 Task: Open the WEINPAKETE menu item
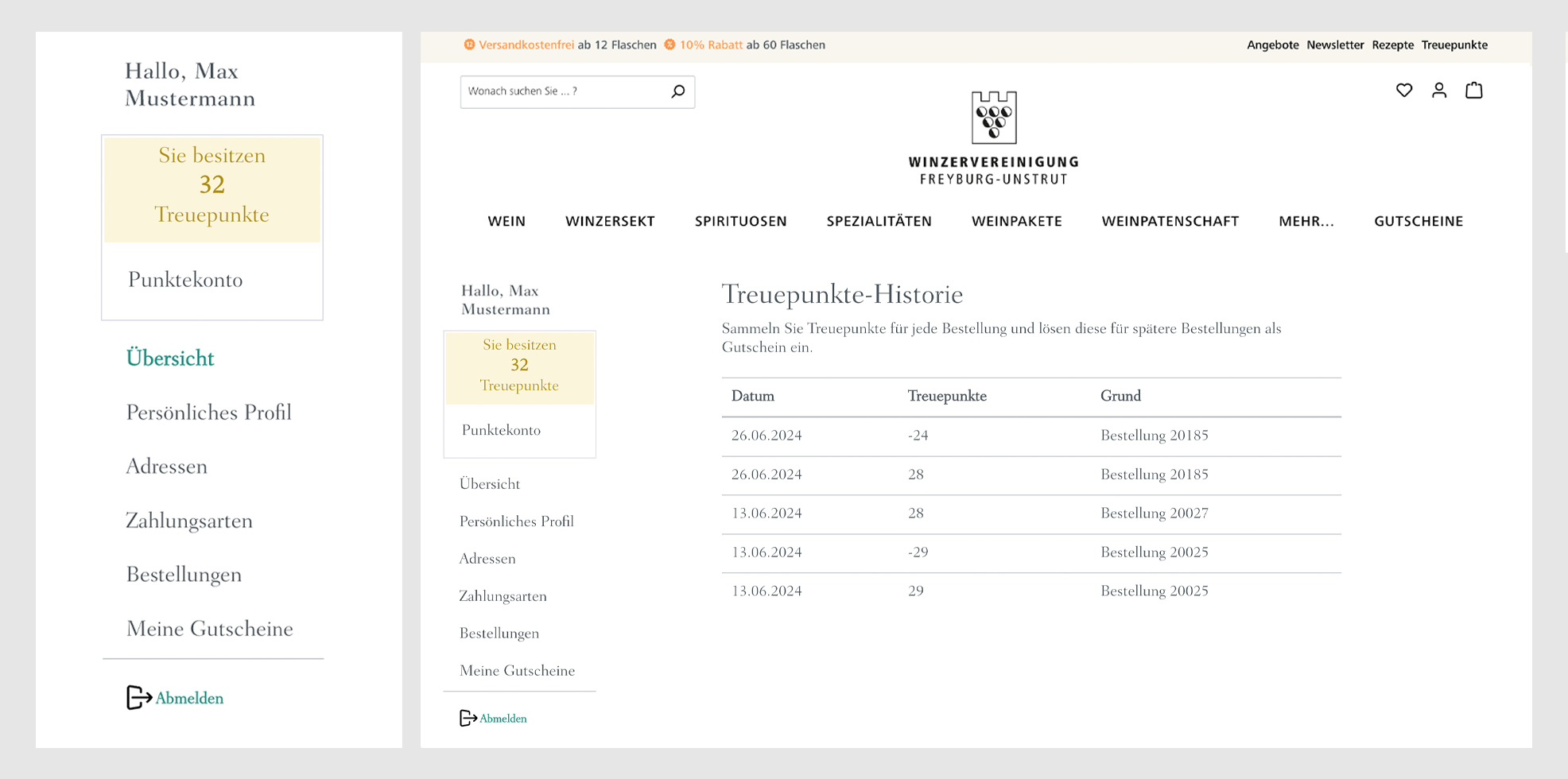pos(1016,222)
